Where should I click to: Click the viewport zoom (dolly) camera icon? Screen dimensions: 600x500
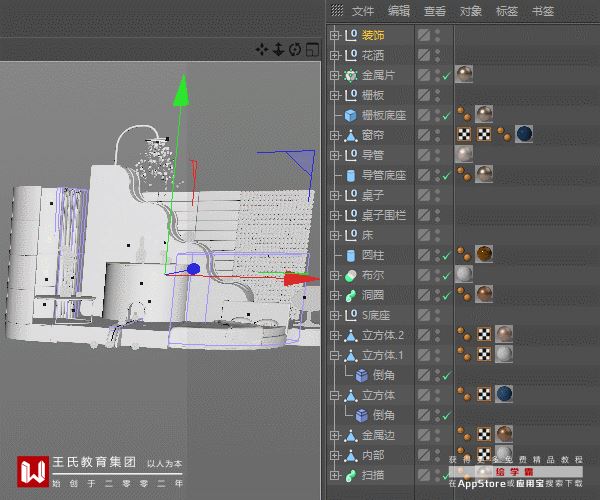click(279, 50)
